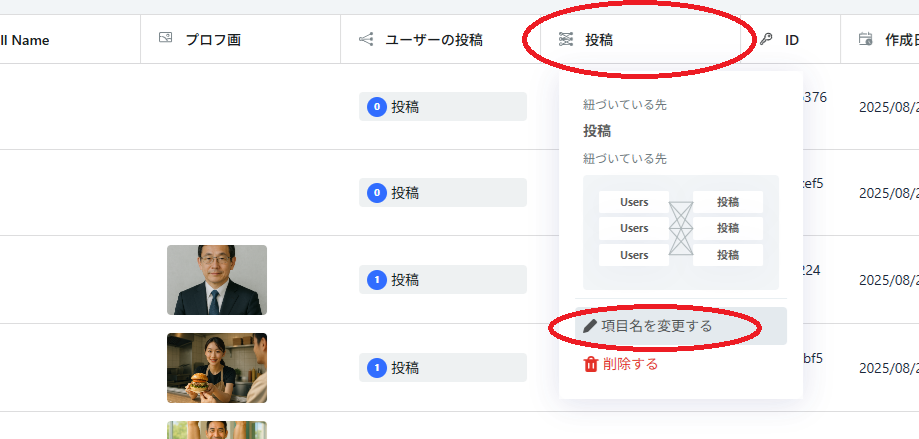The width and height of the screenshot is (919, 439).
Task: Open the businessman profile photo thumbnail
Action: coord(217,280)
